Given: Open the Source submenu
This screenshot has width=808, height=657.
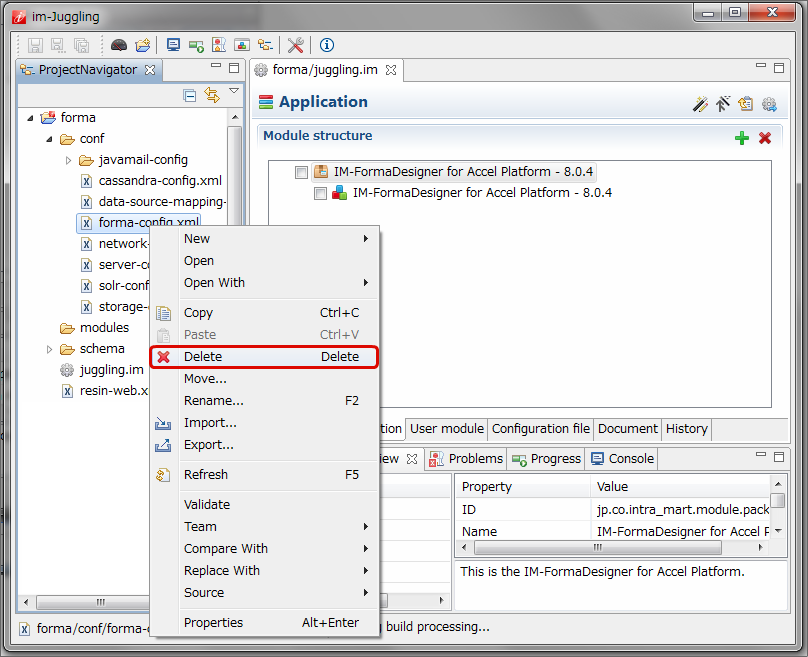Looking at the screenshot, I should (x=276, y=593).
